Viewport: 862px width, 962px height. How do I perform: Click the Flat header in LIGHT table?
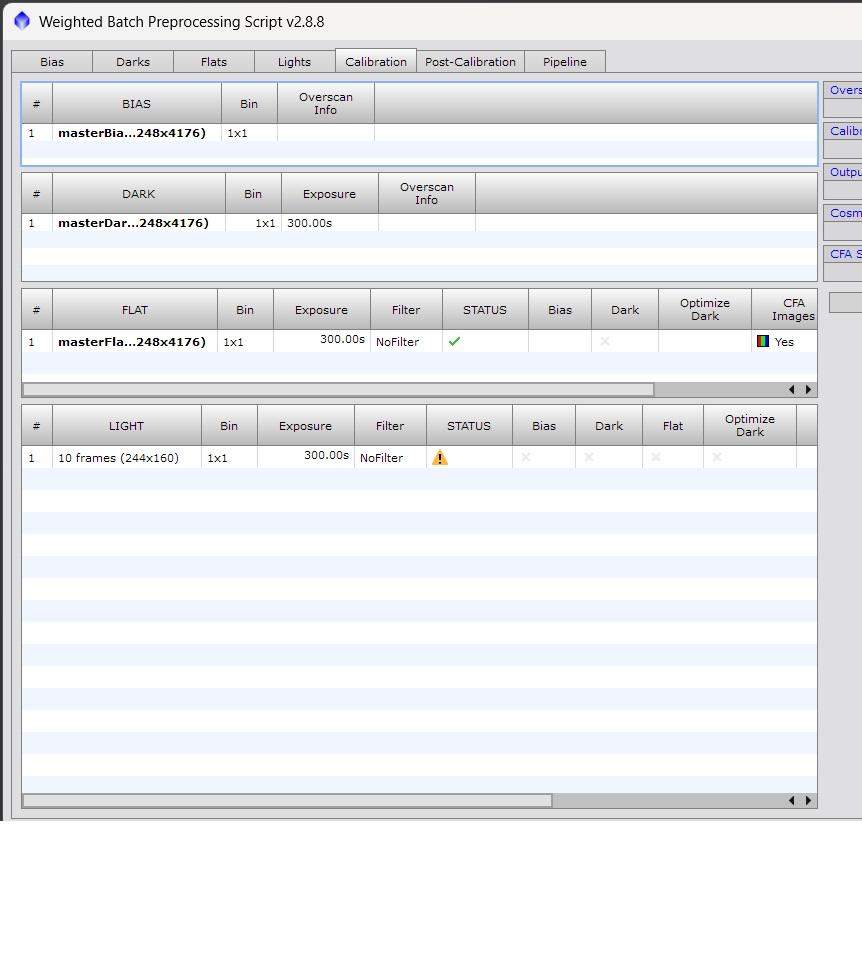pyautogui.click(x=673, y=426)
